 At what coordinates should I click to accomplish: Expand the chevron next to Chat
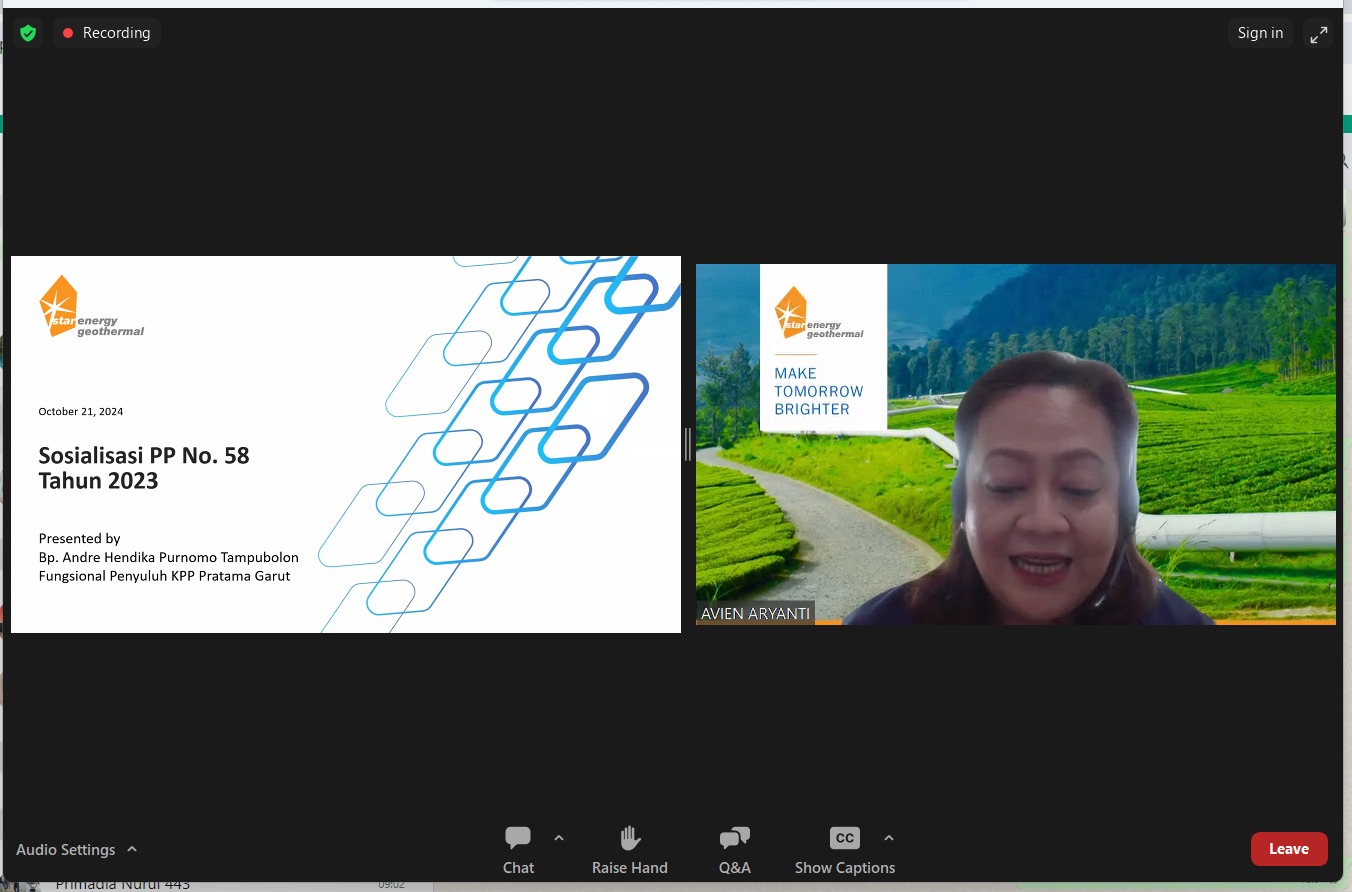(x=559, y=838)
